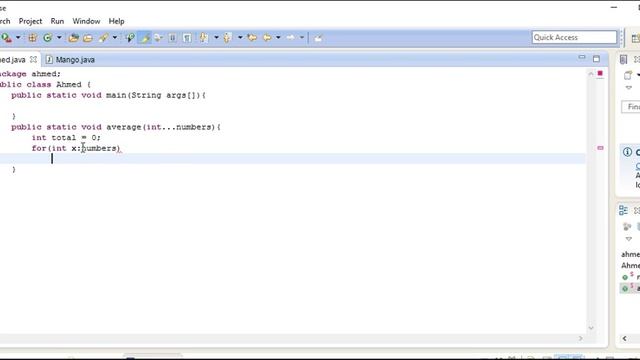The width and height of the screenshot is (640, 360).
Task: Click the Task List view icon
Action: pyautogui.click(x=623, y=60)
